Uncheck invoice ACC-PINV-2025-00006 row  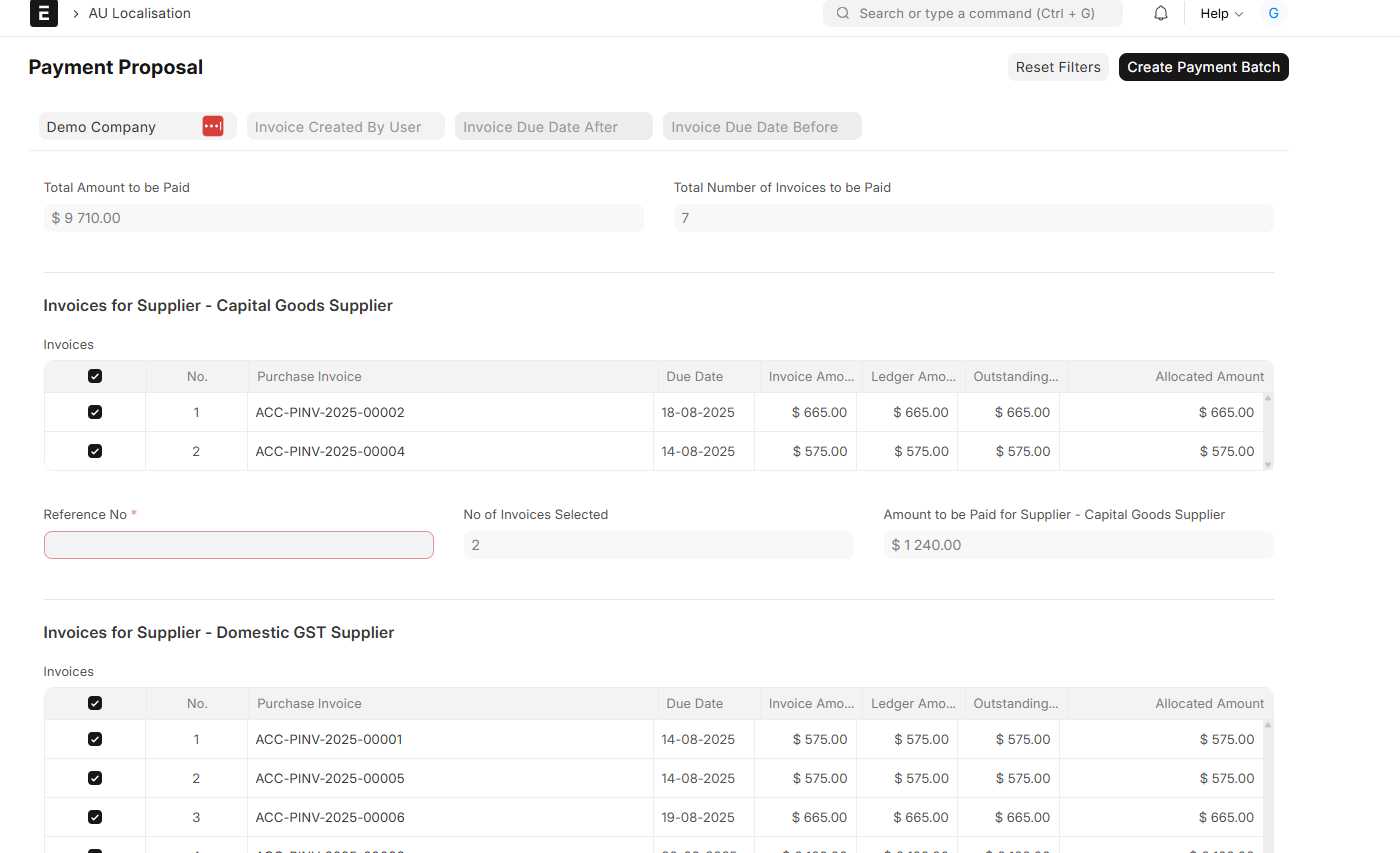click(x=95, y=817)
